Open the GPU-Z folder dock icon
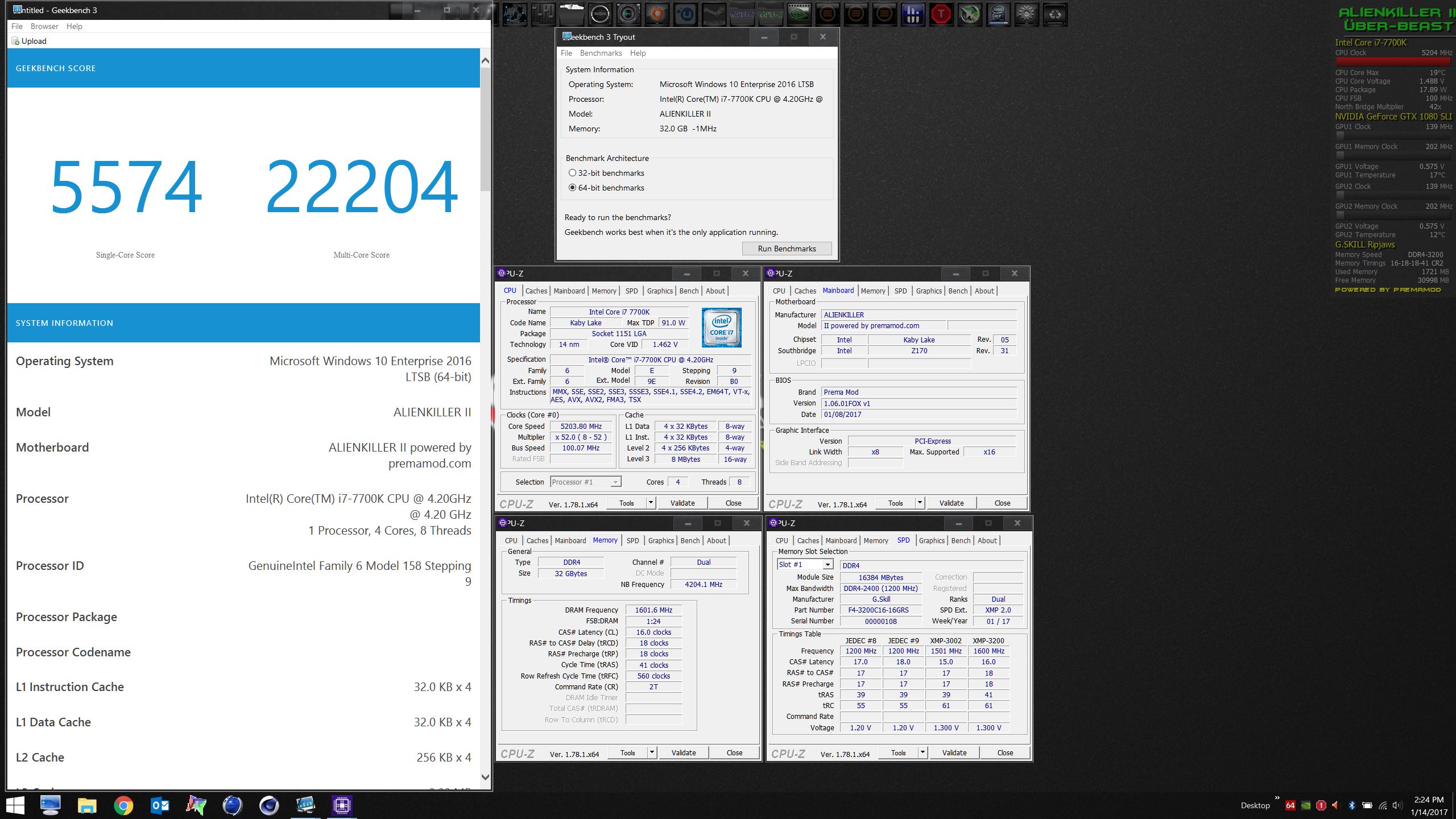The image size is (1456, 819). coord(771,14)
